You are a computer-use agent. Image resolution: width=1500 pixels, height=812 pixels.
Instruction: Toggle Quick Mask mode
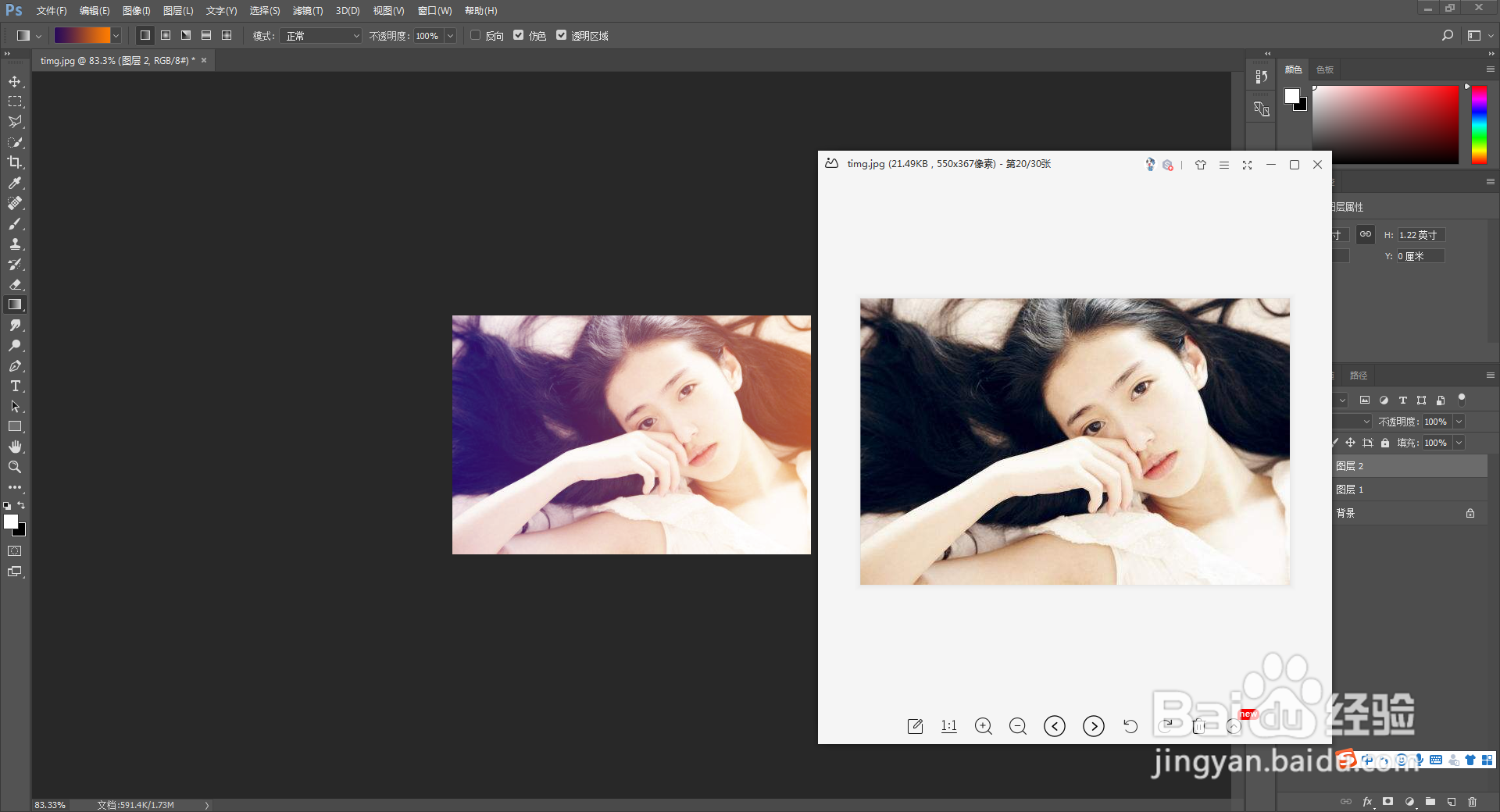click(x=15, y=551)
